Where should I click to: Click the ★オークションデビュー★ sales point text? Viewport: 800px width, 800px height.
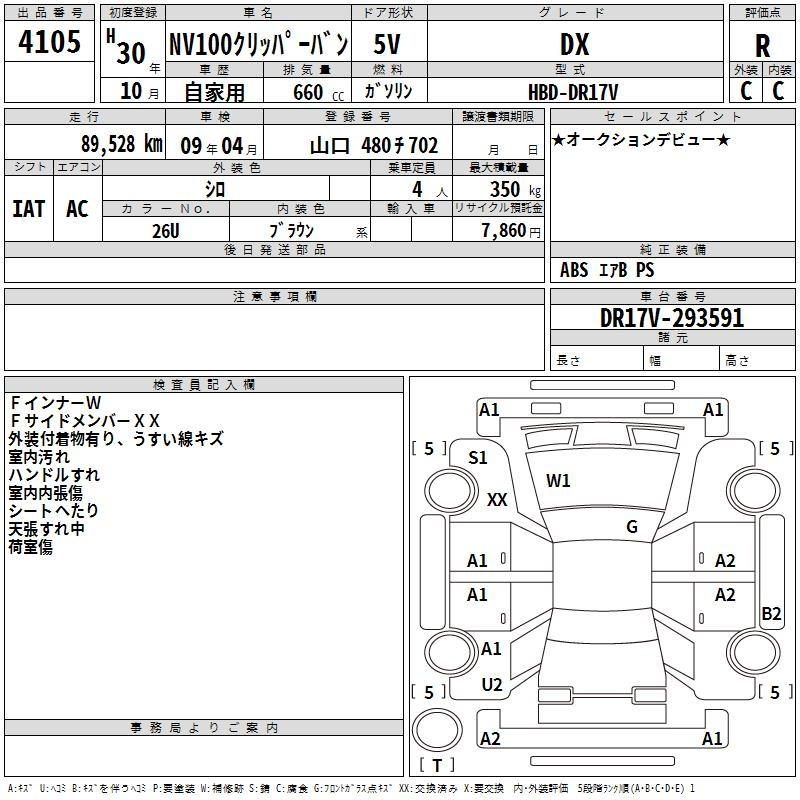[640, 139]
